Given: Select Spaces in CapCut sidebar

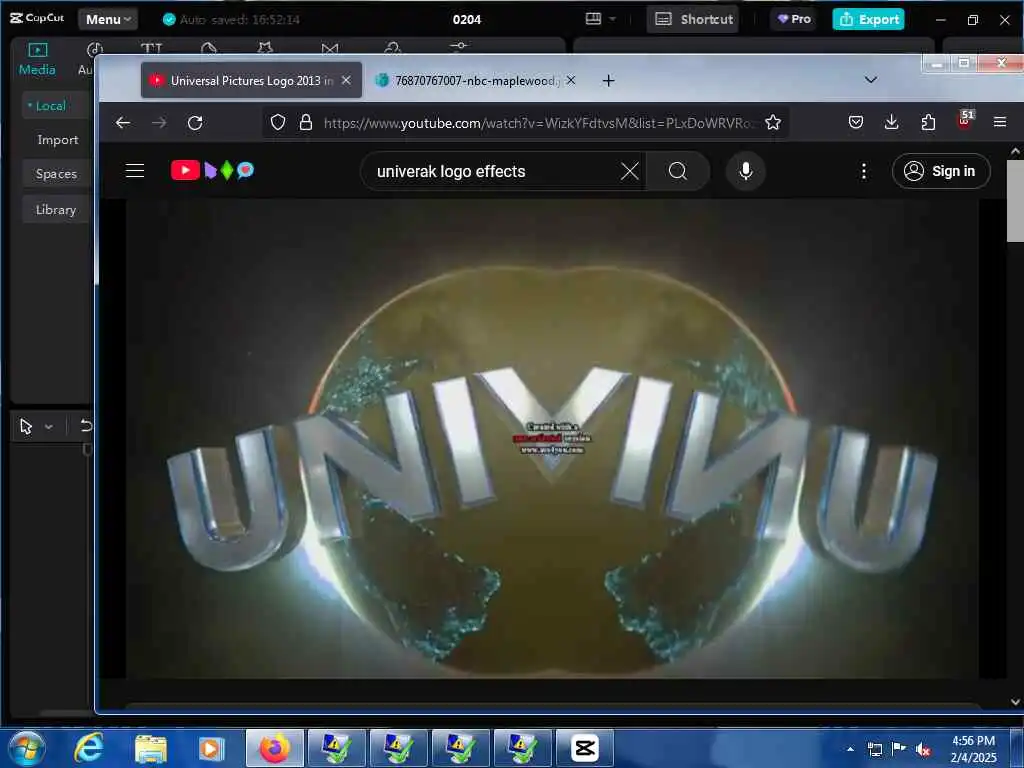Looking at the screenshot, I should 56,174.
